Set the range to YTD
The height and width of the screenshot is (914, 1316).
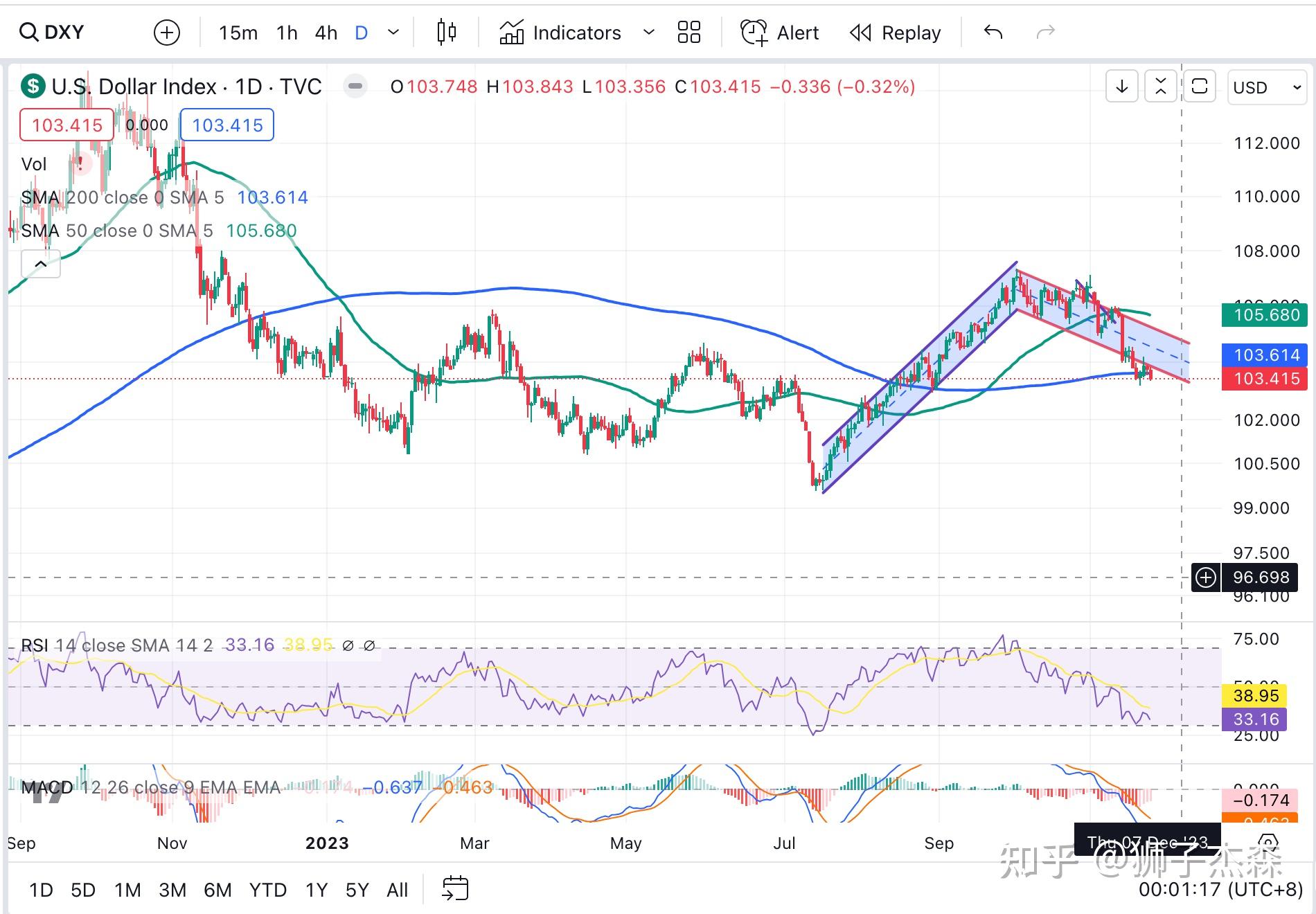[268, 890]
